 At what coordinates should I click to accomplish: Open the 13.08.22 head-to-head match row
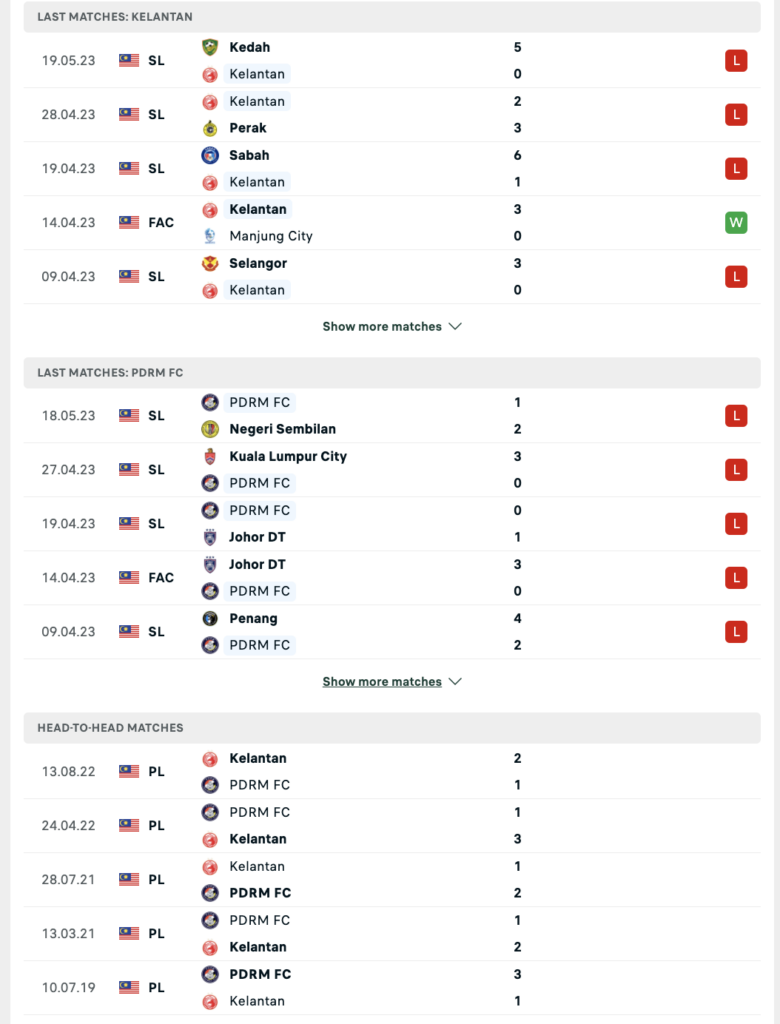point(392,772)
